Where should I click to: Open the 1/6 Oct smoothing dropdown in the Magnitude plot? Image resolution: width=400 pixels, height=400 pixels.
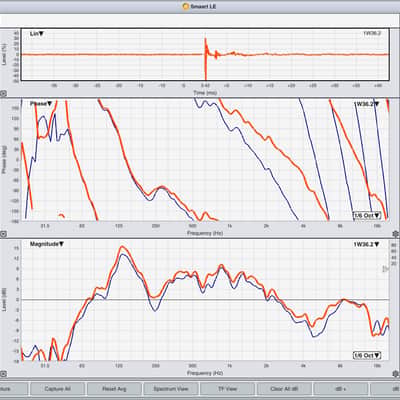tap(367, 355)
